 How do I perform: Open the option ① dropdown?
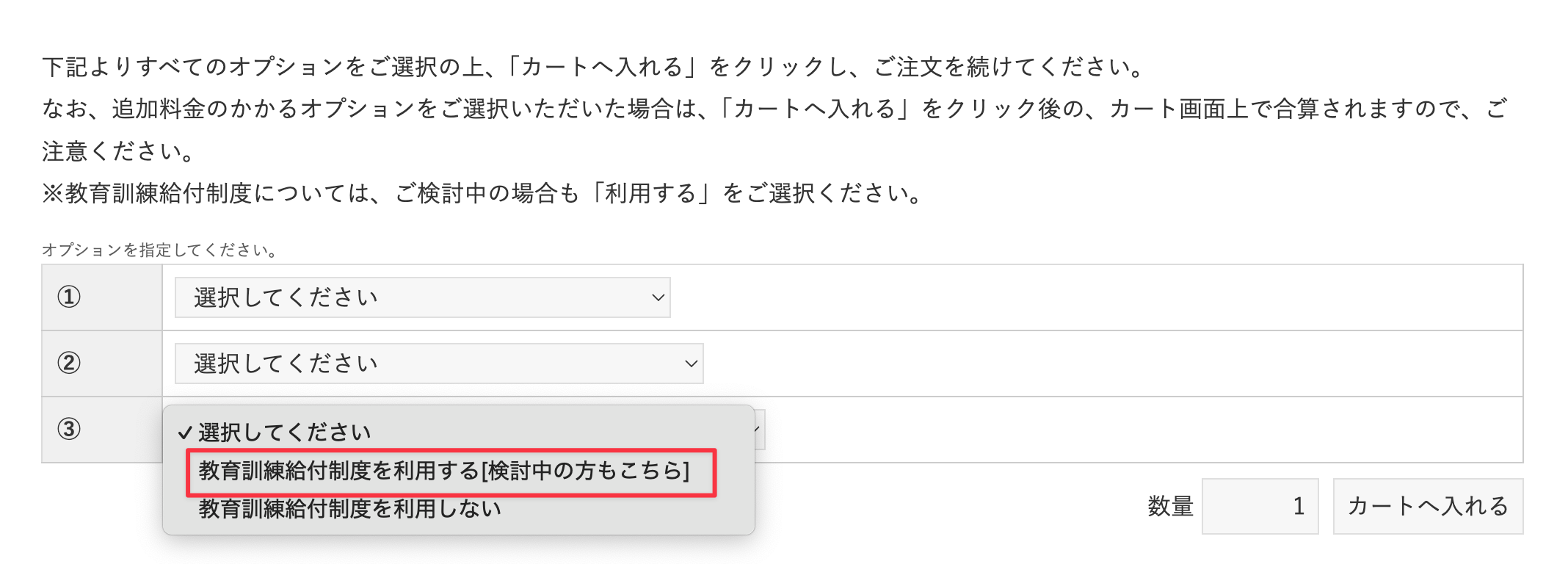[x=422, y=297]
